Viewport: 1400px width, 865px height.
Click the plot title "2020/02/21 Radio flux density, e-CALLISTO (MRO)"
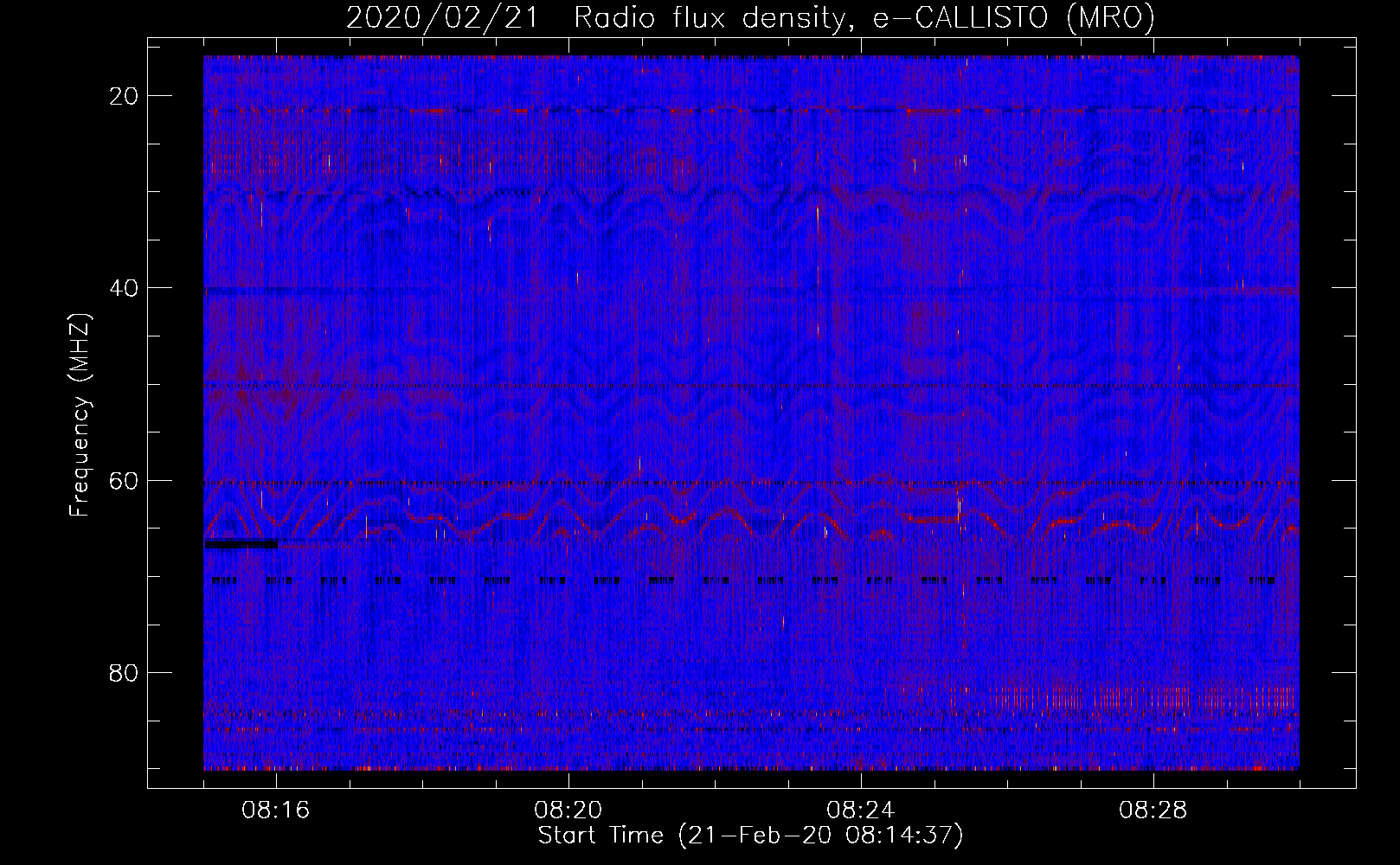tap(750, 17)
